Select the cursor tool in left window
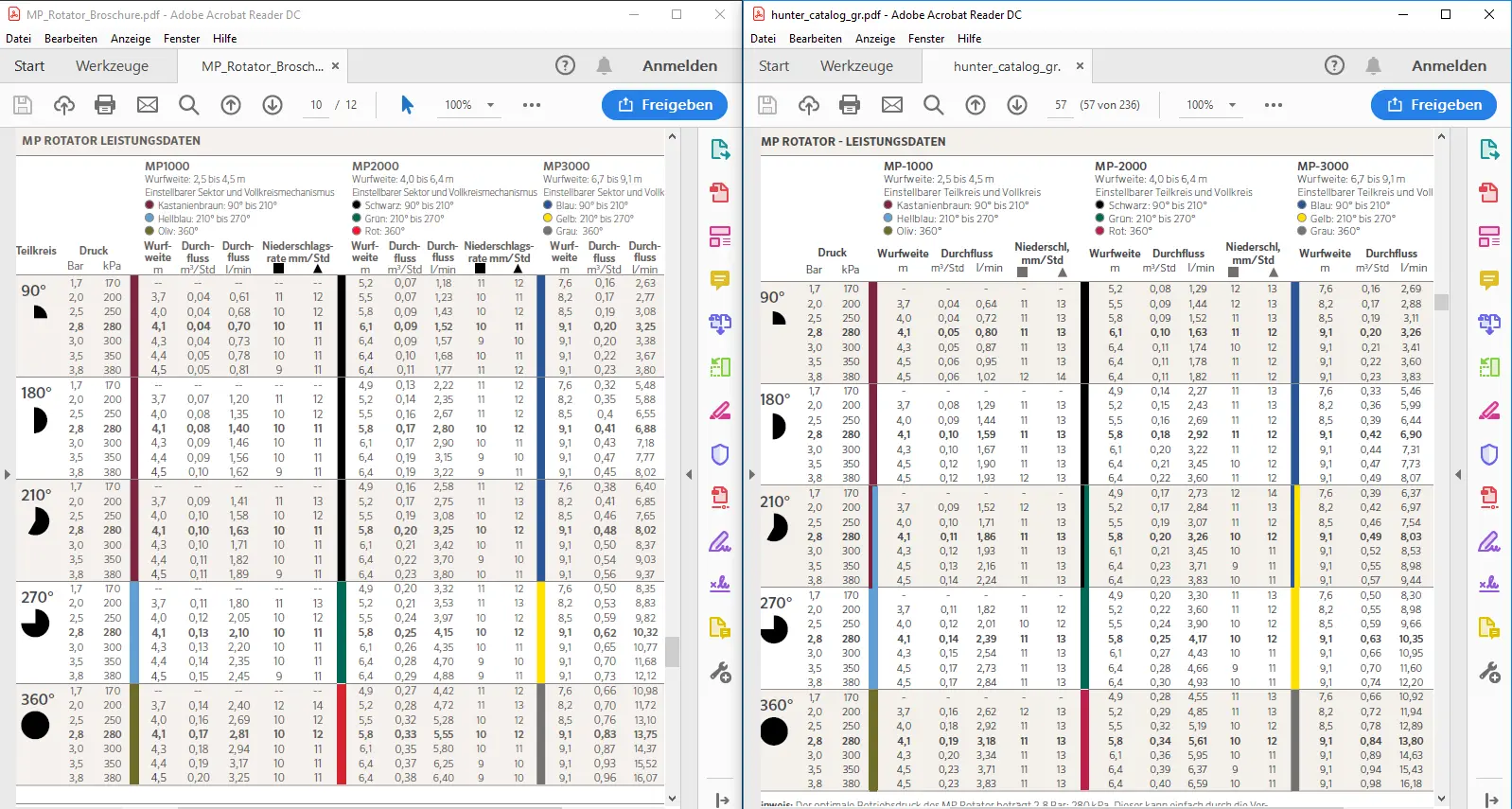 coord(407,105)
